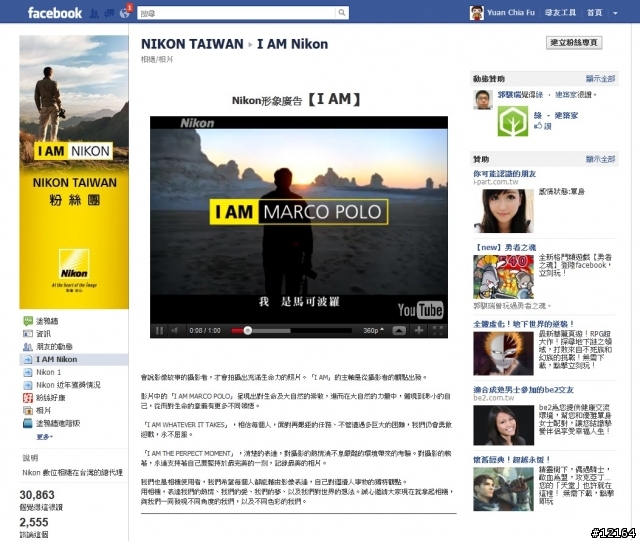The height and width of the screenshot is (541, 640).
Task: Click the video pop-up expand icon
Action: (x=399, y=330)
